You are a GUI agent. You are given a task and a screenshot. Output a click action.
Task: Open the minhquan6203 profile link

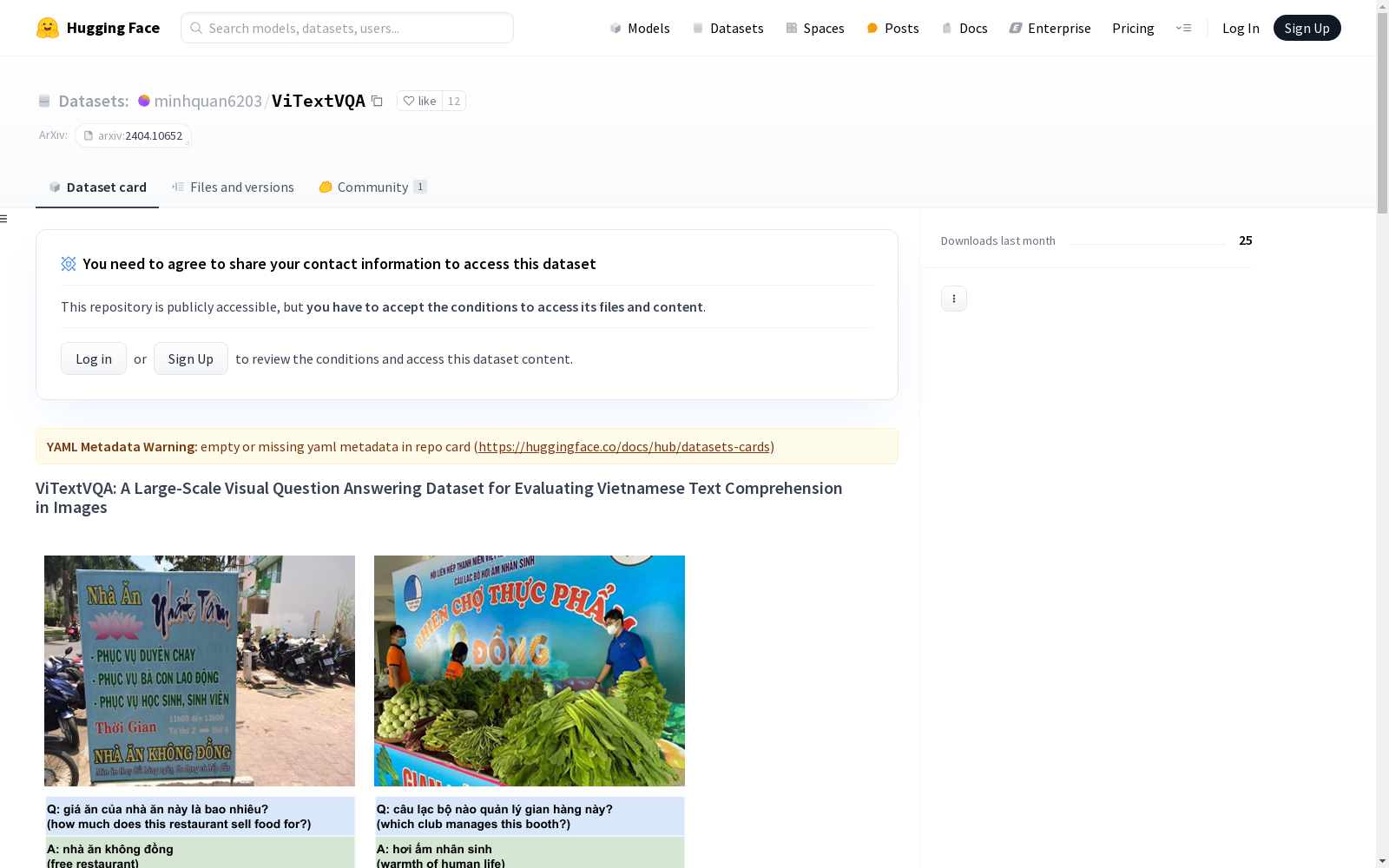(x=207, y=101)
